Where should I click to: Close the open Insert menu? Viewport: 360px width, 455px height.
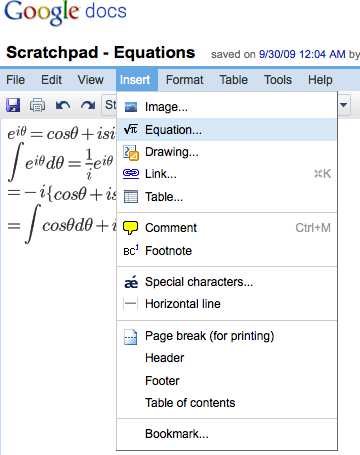137,80
